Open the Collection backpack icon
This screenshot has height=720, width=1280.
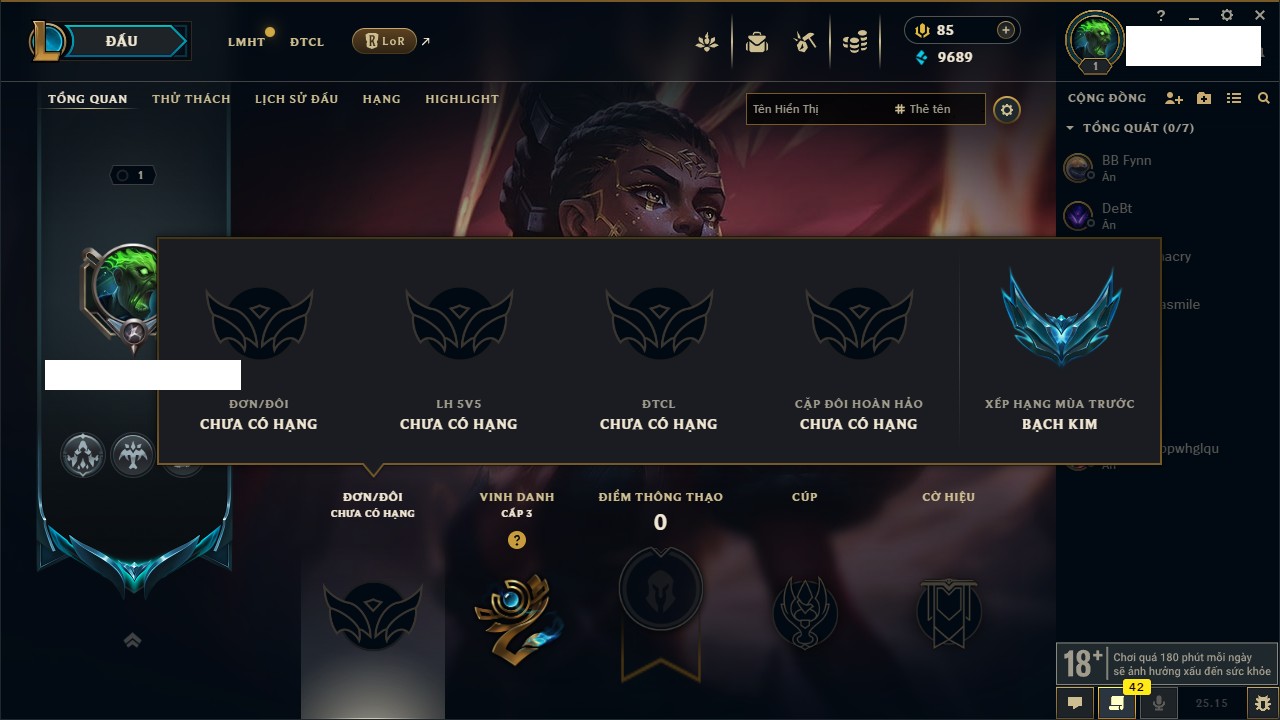pos(757,42)
